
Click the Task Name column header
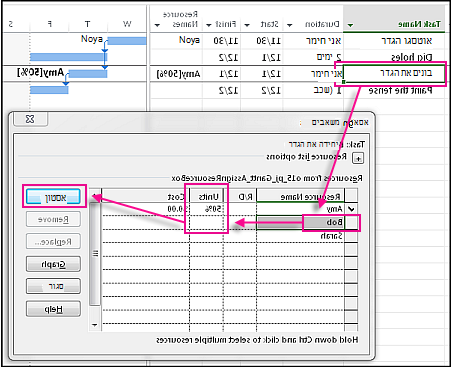(394, 19)
